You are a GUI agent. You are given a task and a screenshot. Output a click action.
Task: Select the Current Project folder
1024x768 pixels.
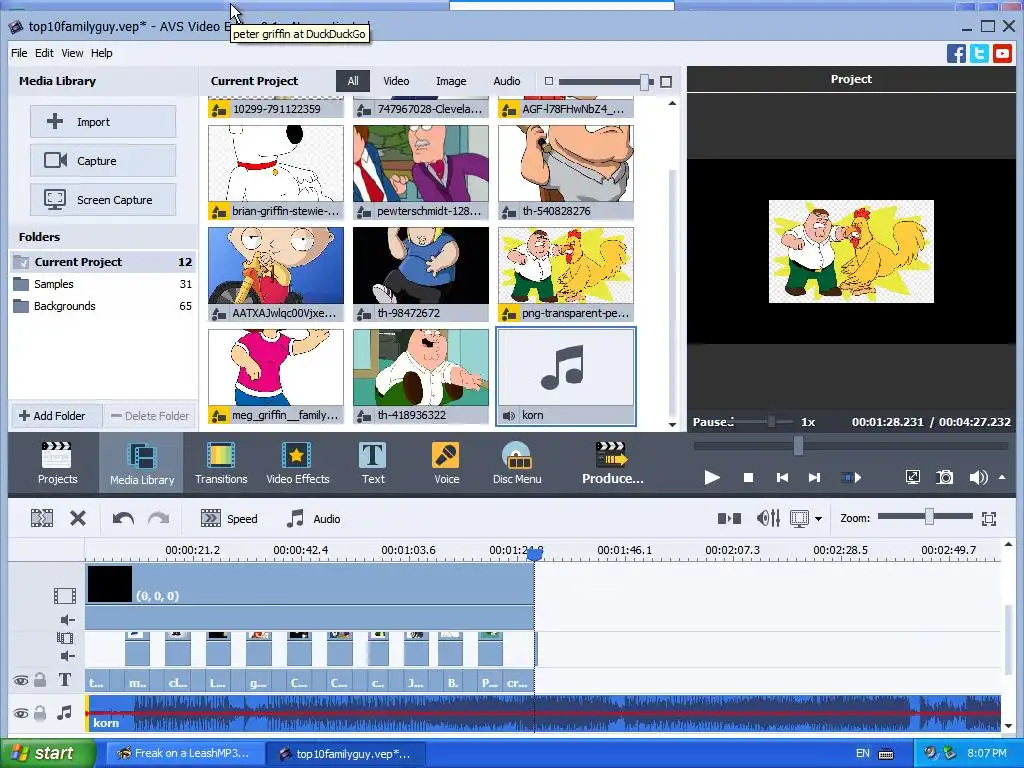coord(103,262)
